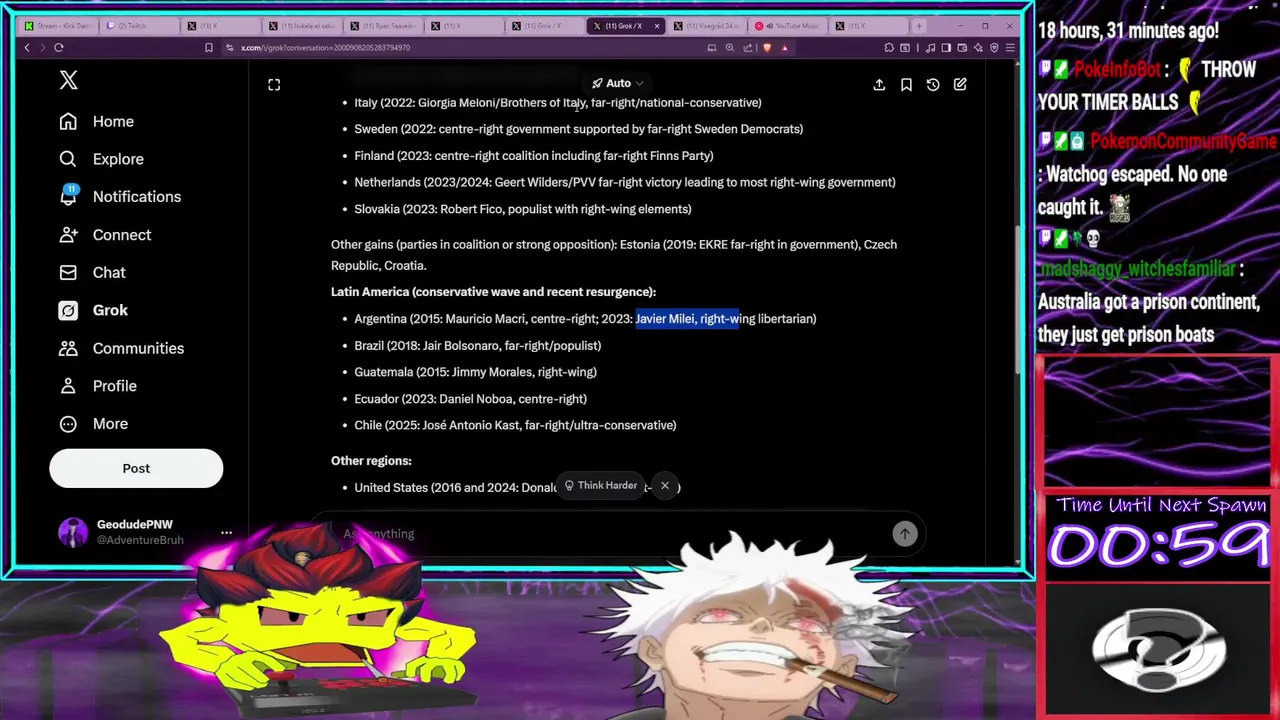Expand the Auto model dropdown
This screenshot has height=720, width=1280.
(x=617, y=83)
